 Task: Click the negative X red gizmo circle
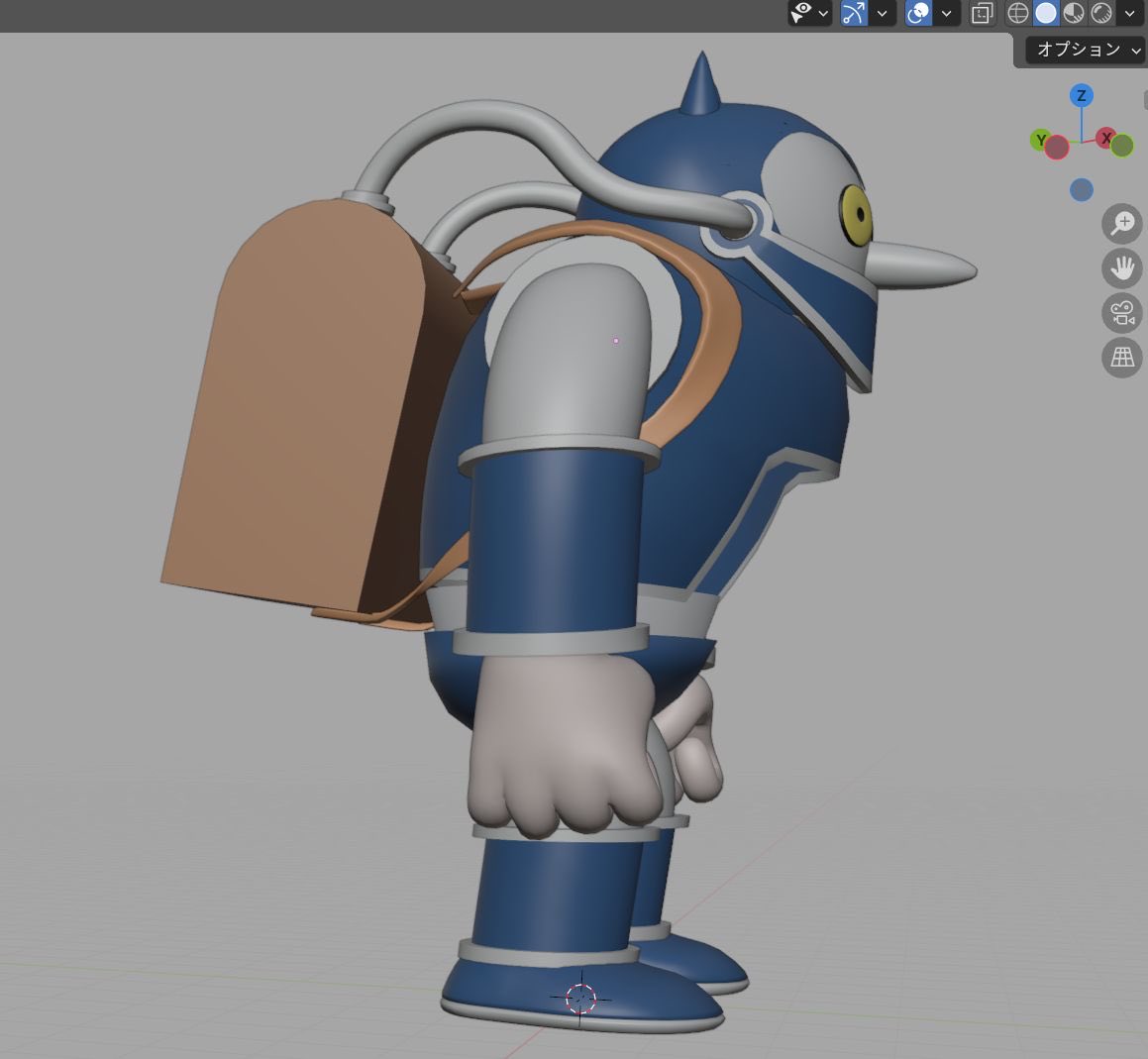coord(1057,148)
